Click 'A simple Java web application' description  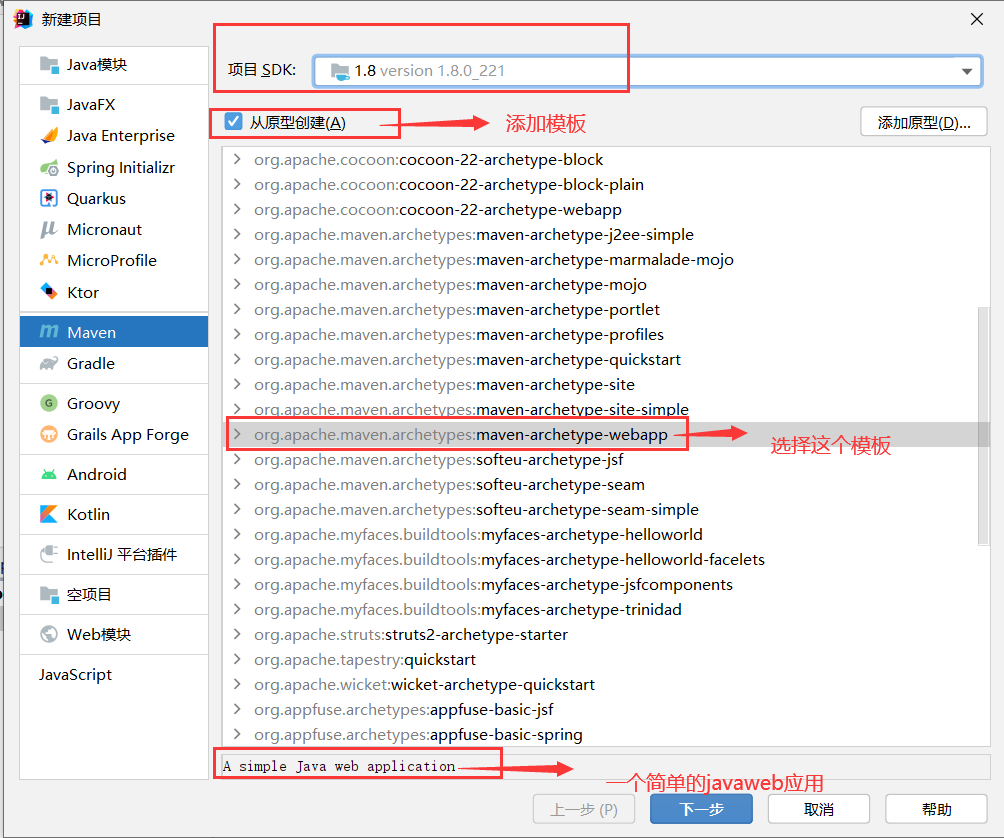tap(339, 766)
